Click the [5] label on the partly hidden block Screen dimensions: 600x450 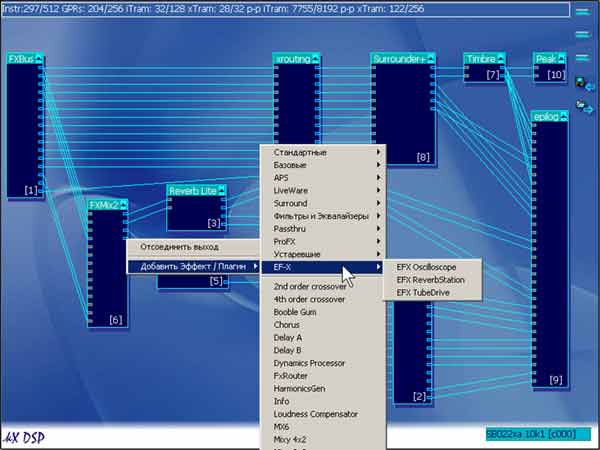[216, 281]
